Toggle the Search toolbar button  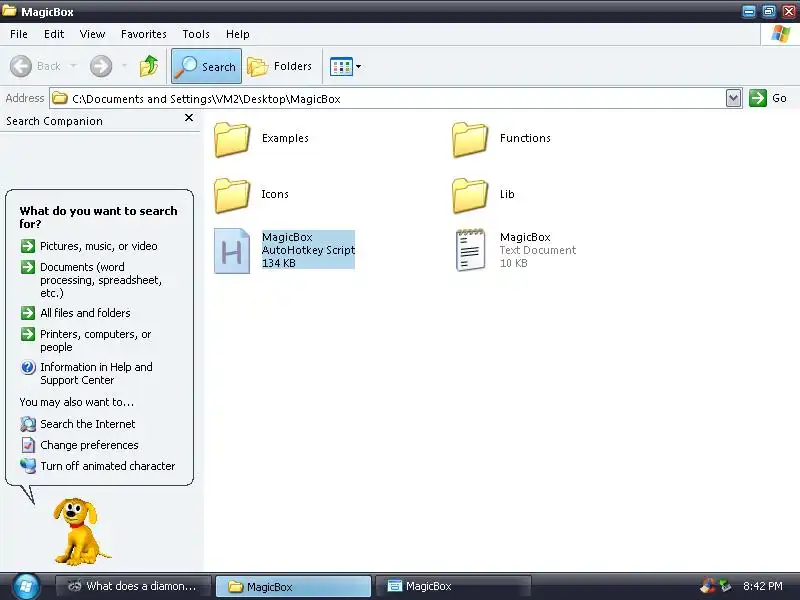(x=207, y=66)
